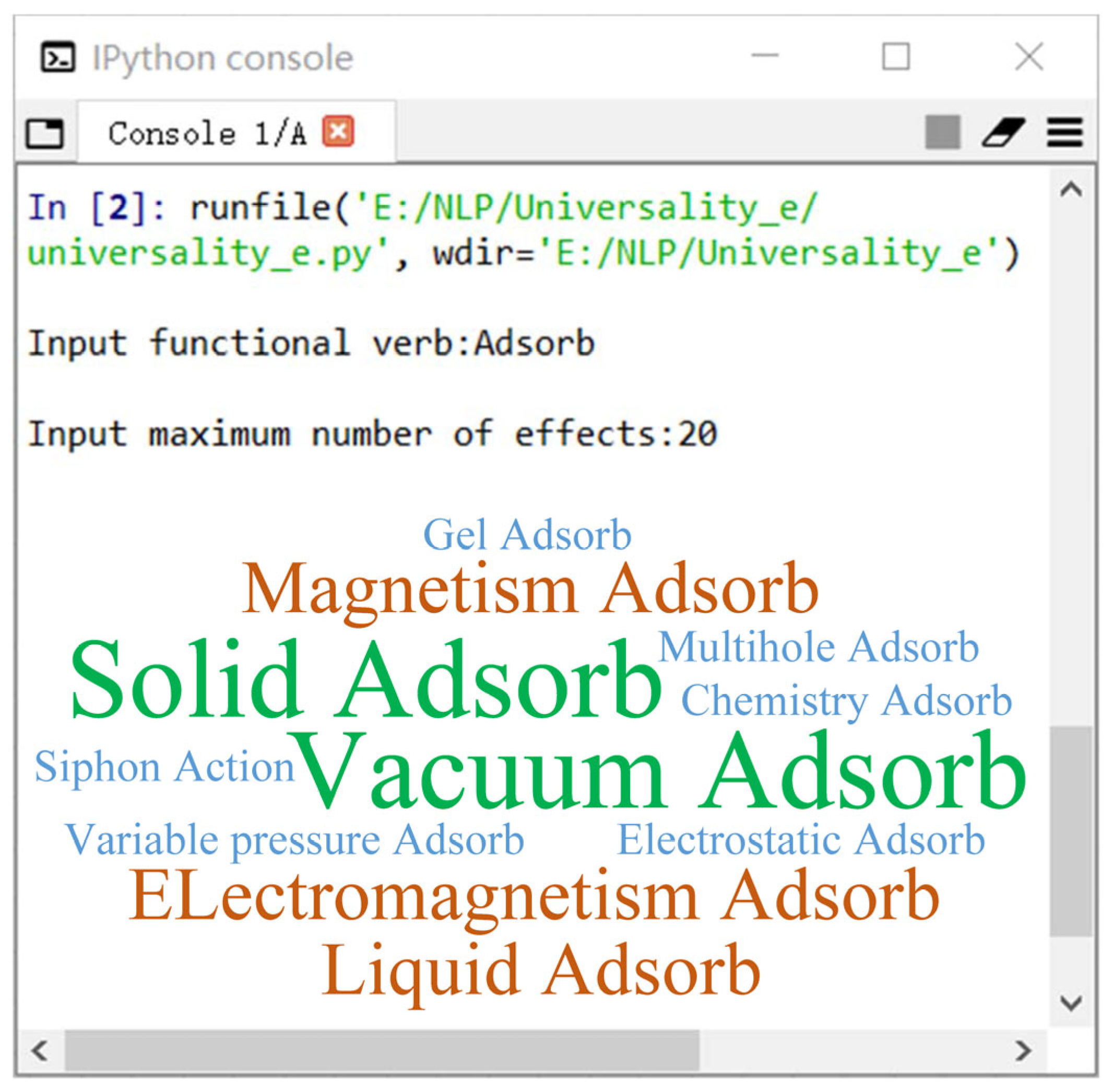Open the browse tabs icon
This screenshot has width=1114, height=1092.
(45, 133)
